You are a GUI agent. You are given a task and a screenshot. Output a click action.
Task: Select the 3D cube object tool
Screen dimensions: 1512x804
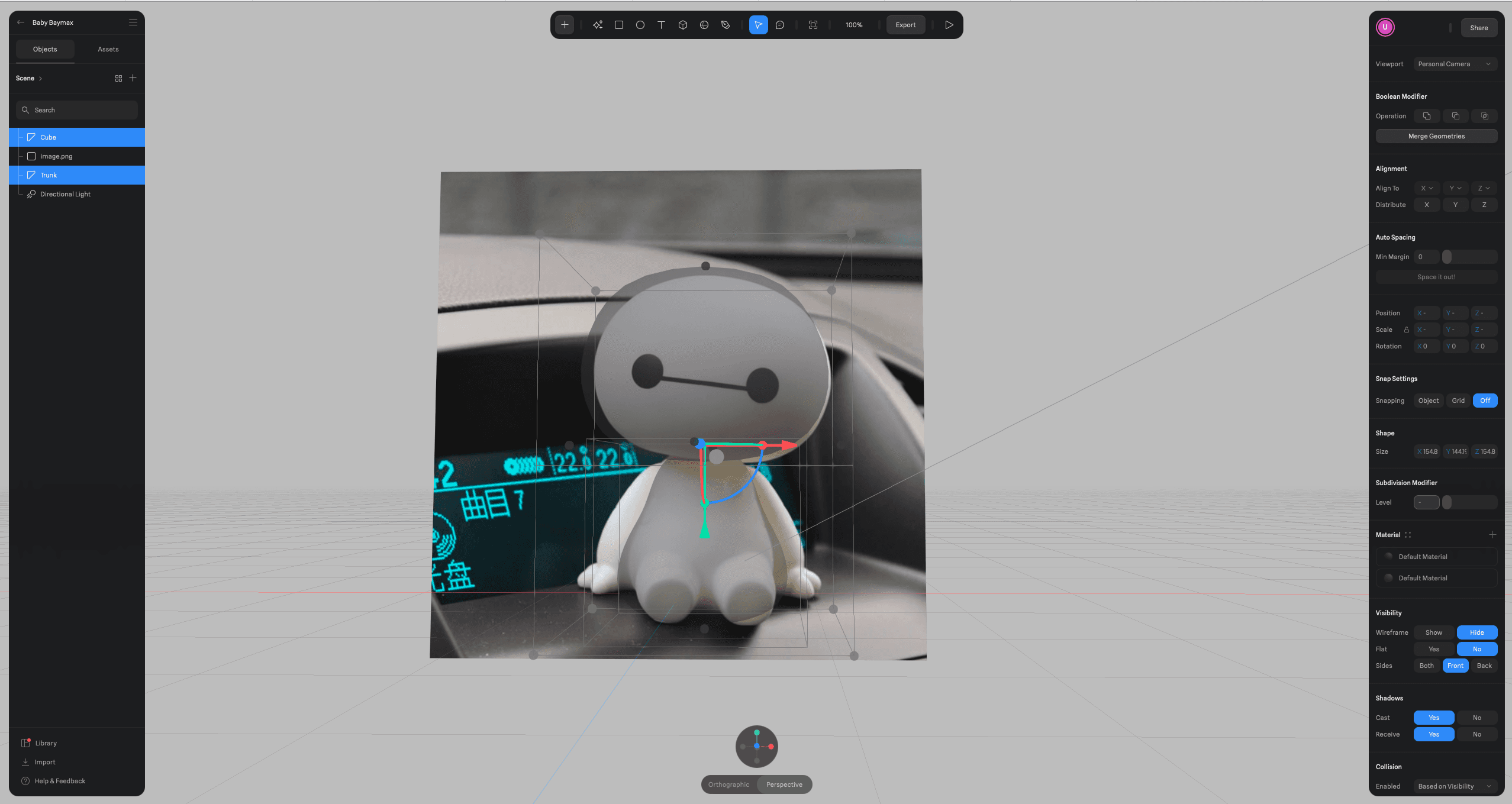682,25
